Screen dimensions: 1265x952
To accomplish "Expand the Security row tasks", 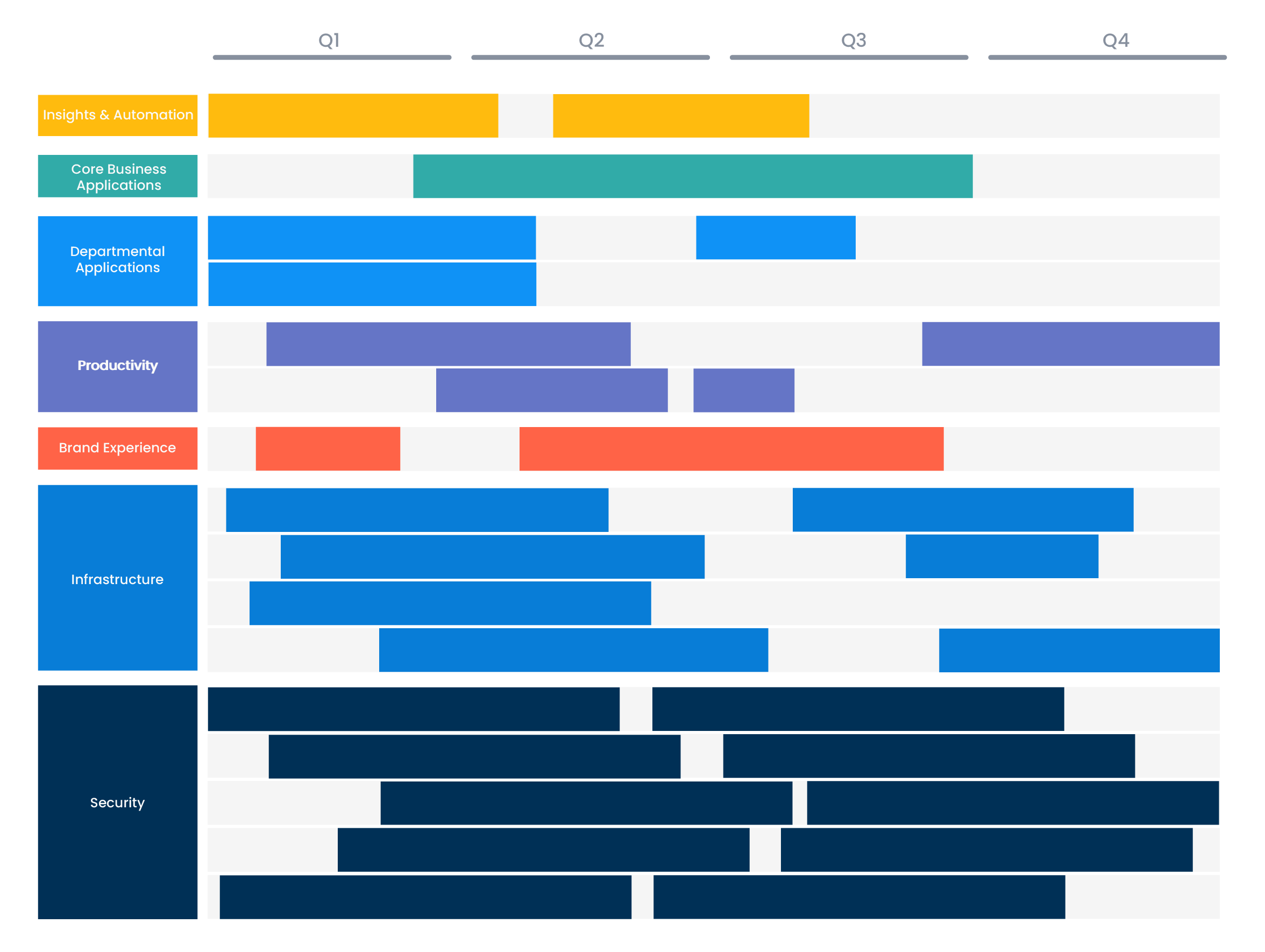I will coord(116,829).
